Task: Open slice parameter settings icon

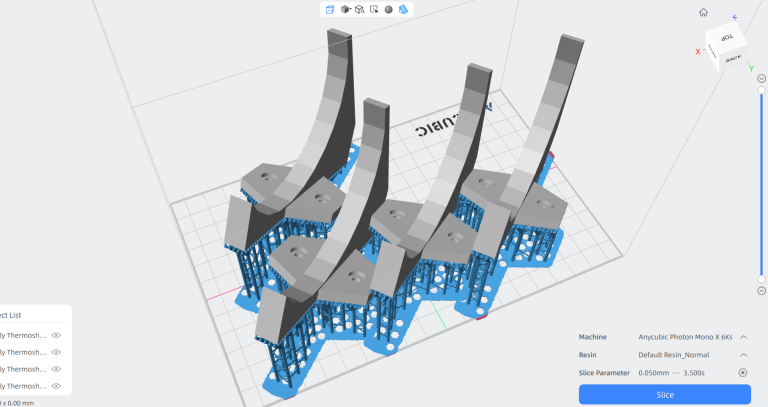Action: (743, 373)
